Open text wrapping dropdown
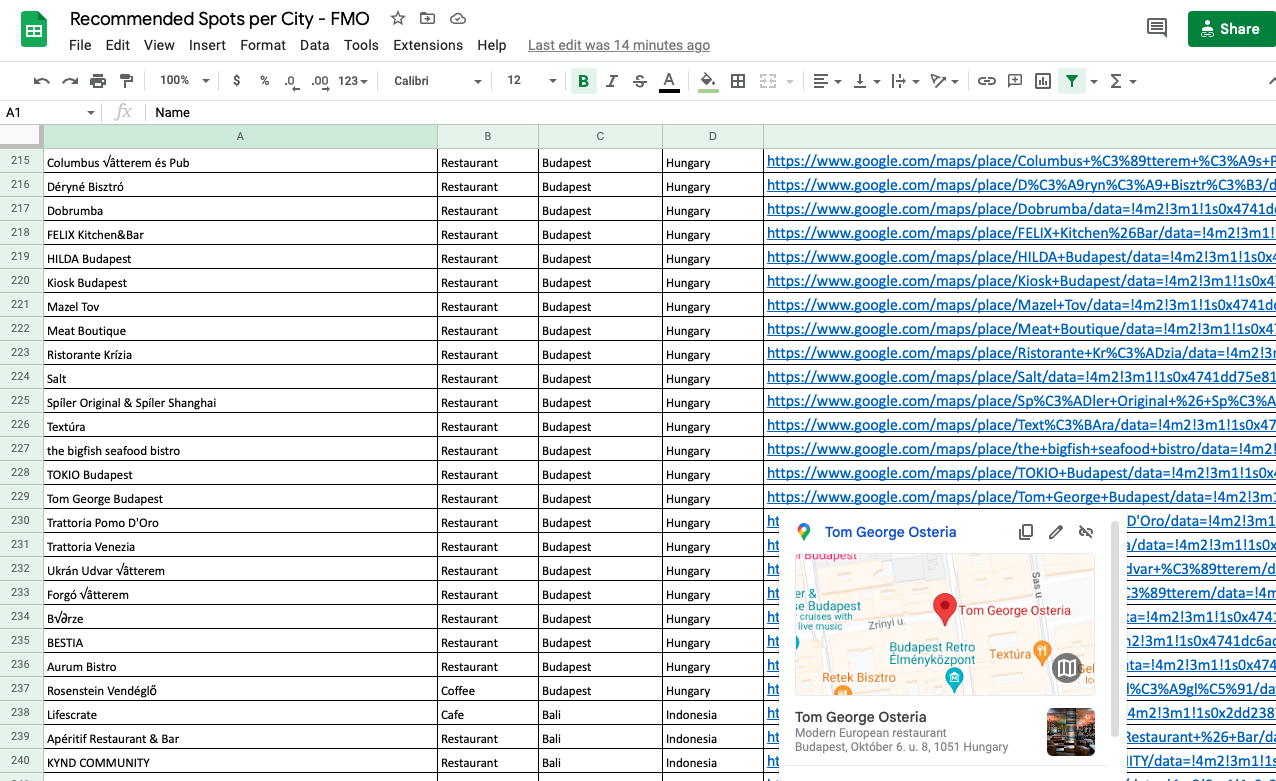The height and width of the screenshot is (781, 1276). pyautogui.click(x=905, y=81)
